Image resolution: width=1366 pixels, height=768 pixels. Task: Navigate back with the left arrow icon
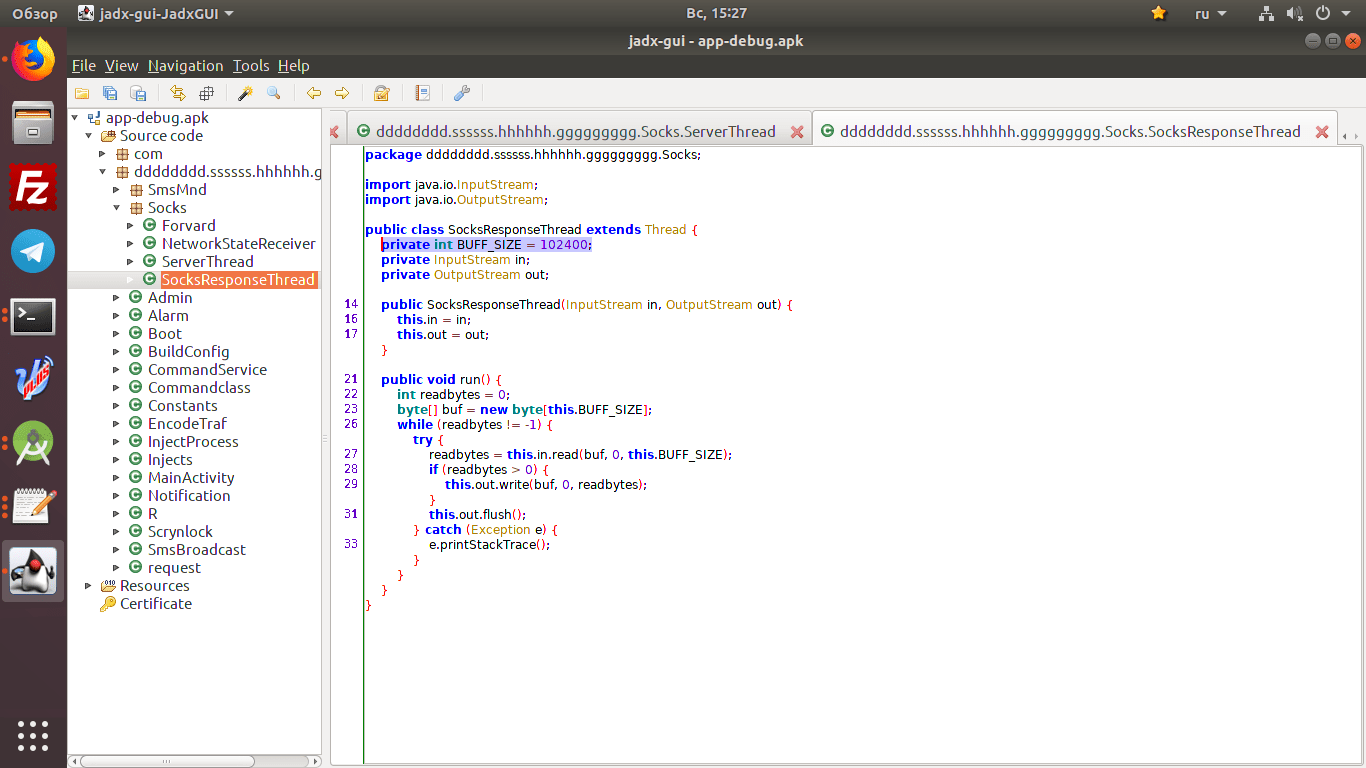click(x=314, y=93)
